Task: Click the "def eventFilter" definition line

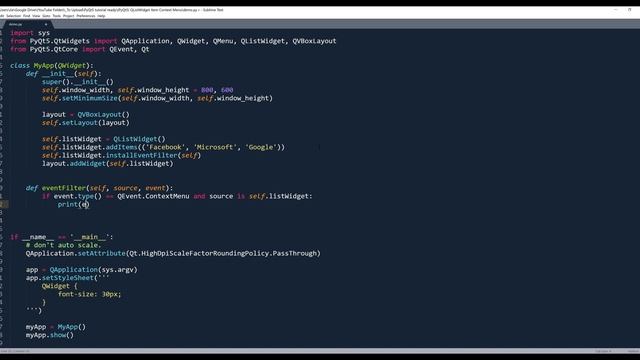Action: 100,188
